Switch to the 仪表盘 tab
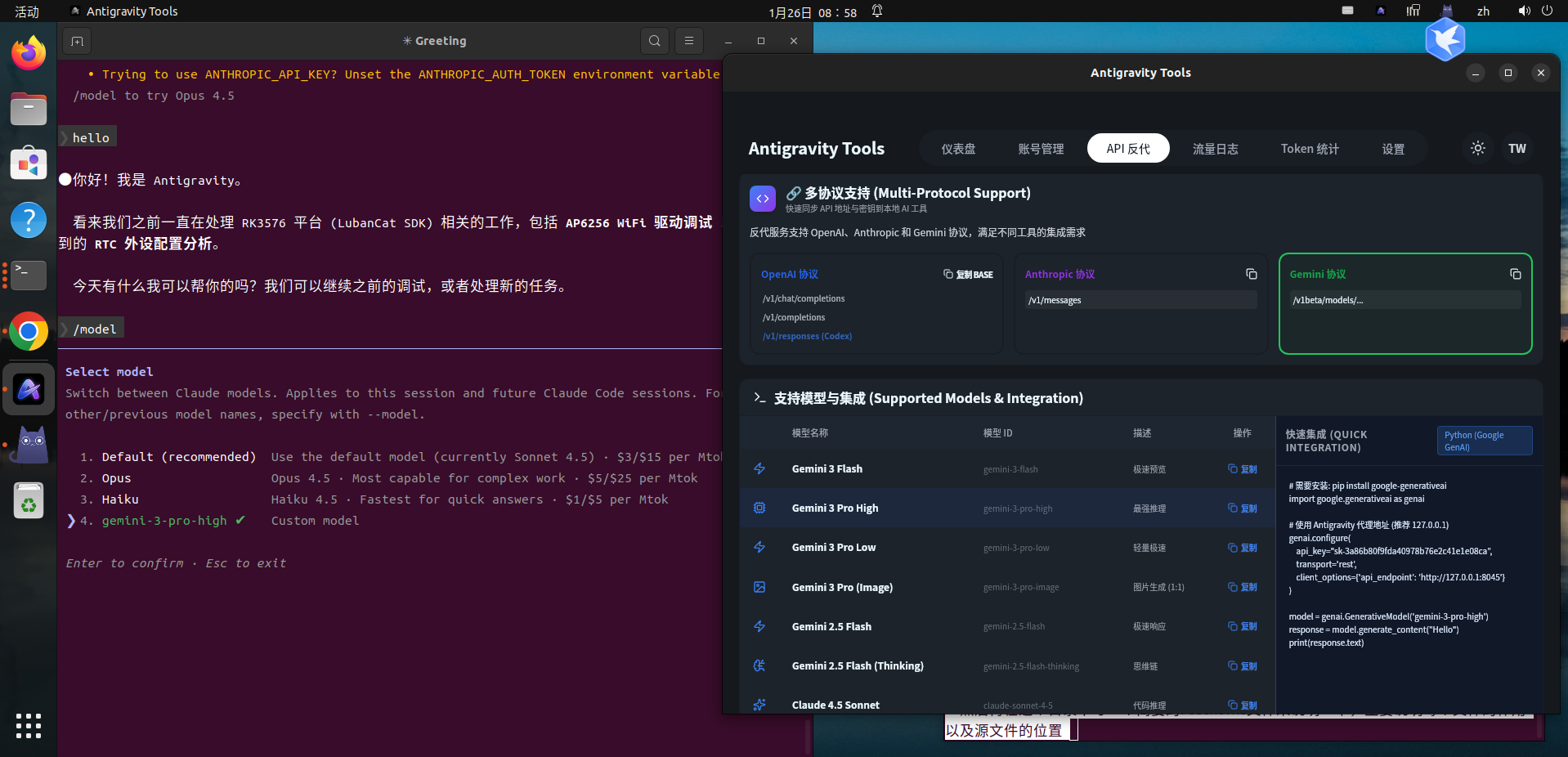 [x=958, y=149]
